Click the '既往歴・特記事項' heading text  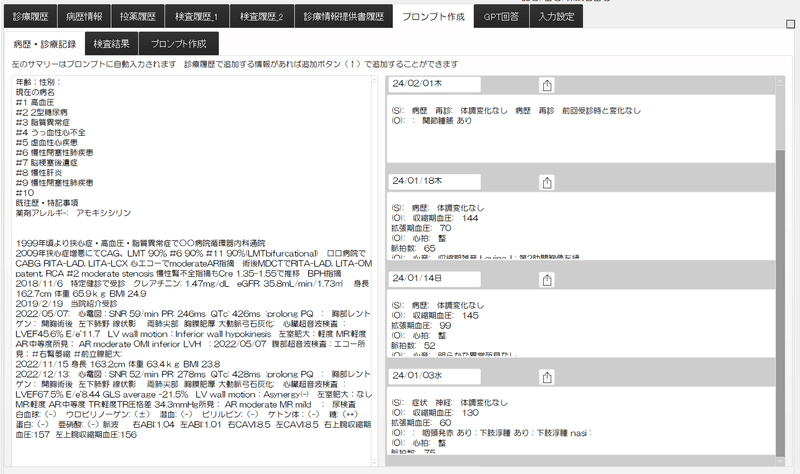click(46, 203)
